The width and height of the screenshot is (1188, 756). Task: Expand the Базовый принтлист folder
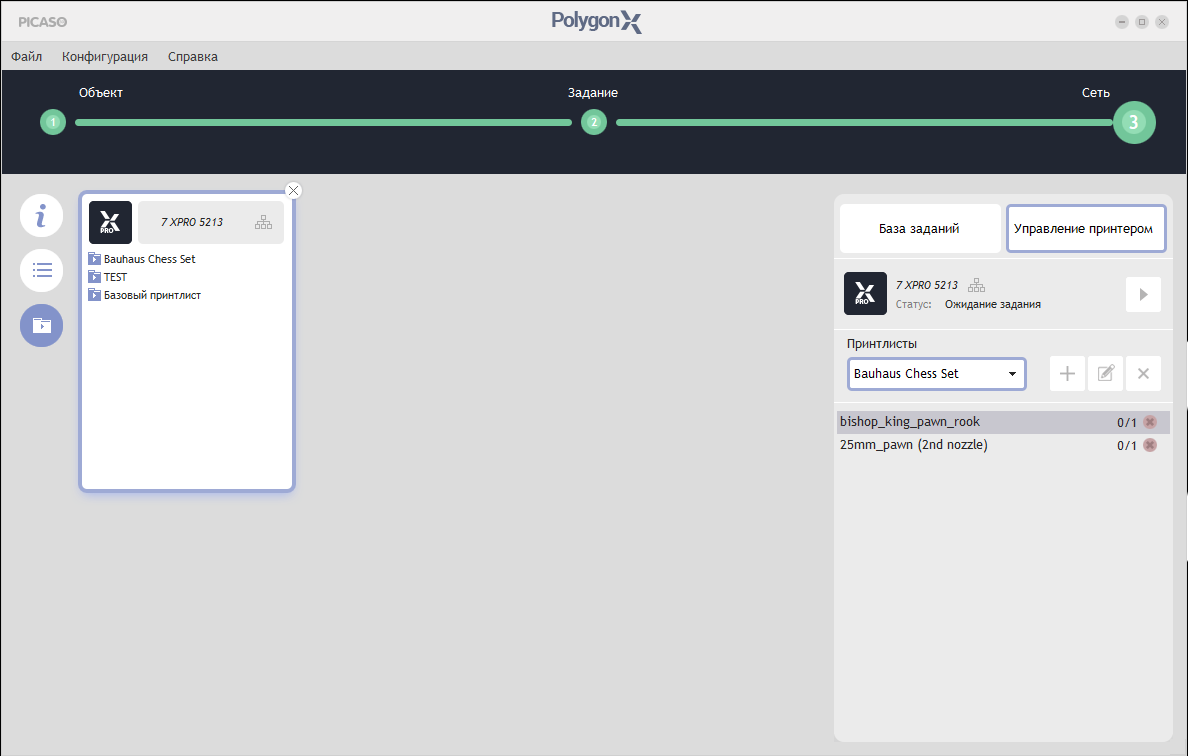tap(95, 295)
